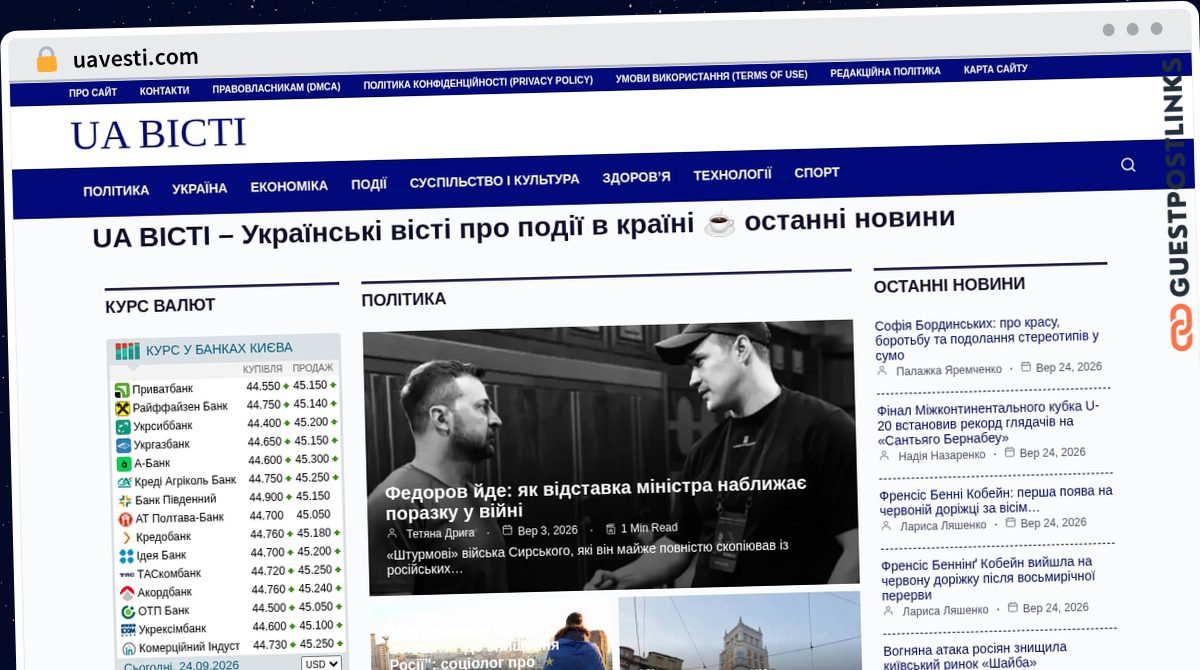
Task: Click calendar icon next to Вер 3, 2026
Action: tap(507, 530)
